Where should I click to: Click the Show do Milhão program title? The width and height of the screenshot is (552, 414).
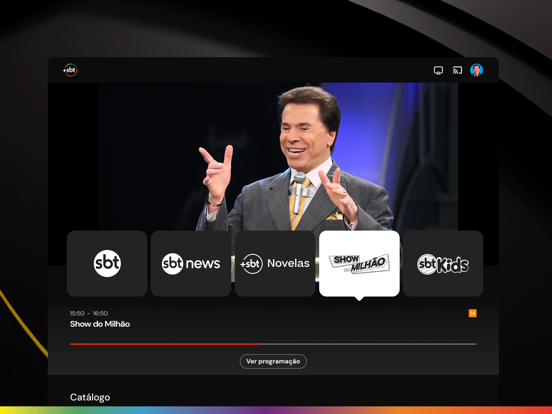coord(100,324)
